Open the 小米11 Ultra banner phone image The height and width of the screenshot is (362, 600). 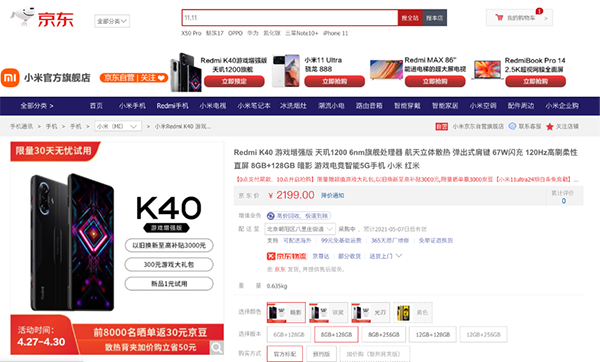pyautogui.click(x=286, y=71)
